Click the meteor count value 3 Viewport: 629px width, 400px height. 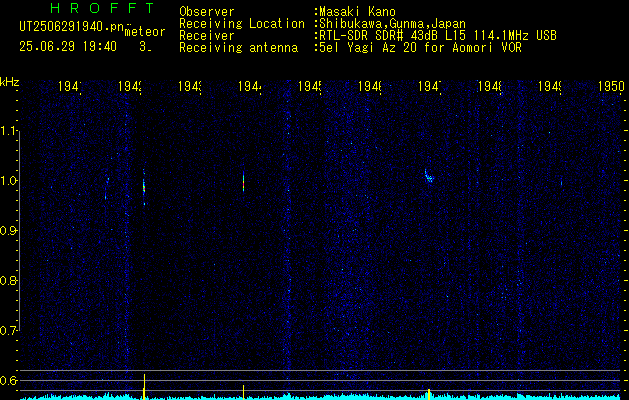[x=144, y=47]
